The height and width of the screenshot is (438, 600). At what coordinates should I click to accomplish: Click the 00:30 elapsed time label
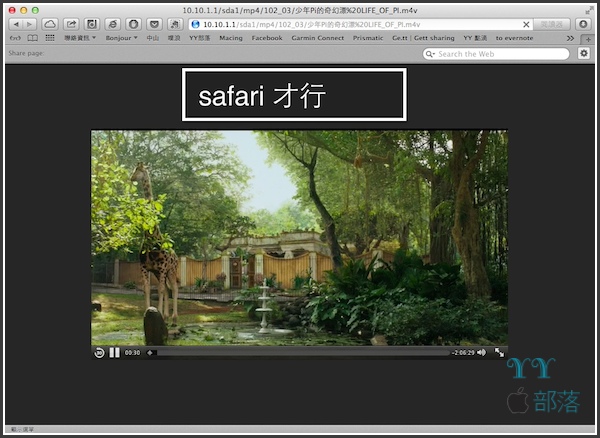point(132,353)
